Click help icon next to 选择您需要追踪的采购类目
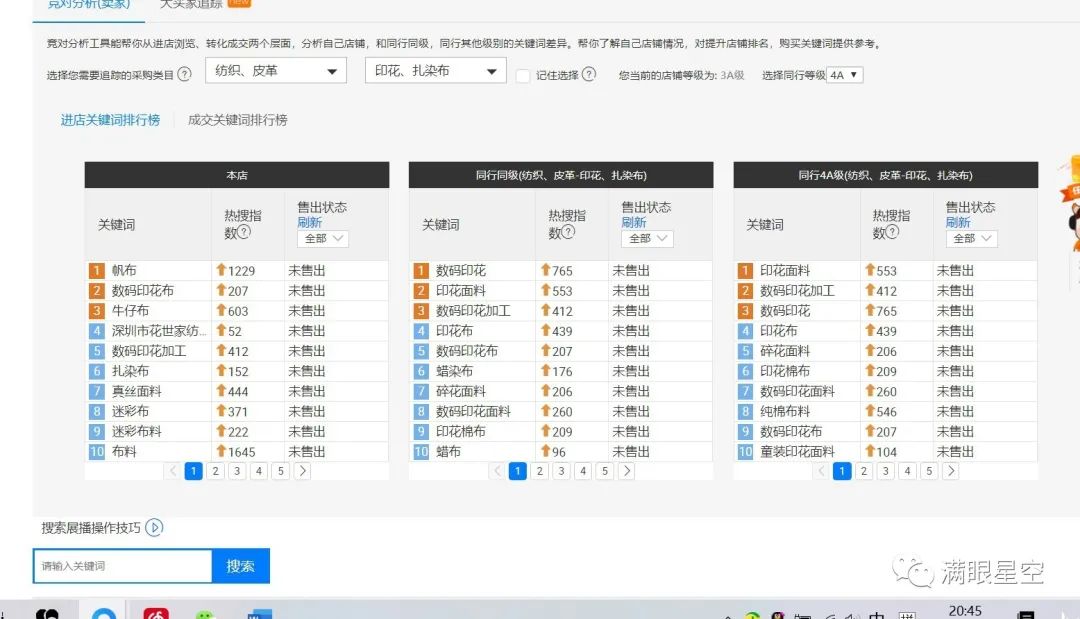The image size is (1080, 619). click(x=185, y=74)
